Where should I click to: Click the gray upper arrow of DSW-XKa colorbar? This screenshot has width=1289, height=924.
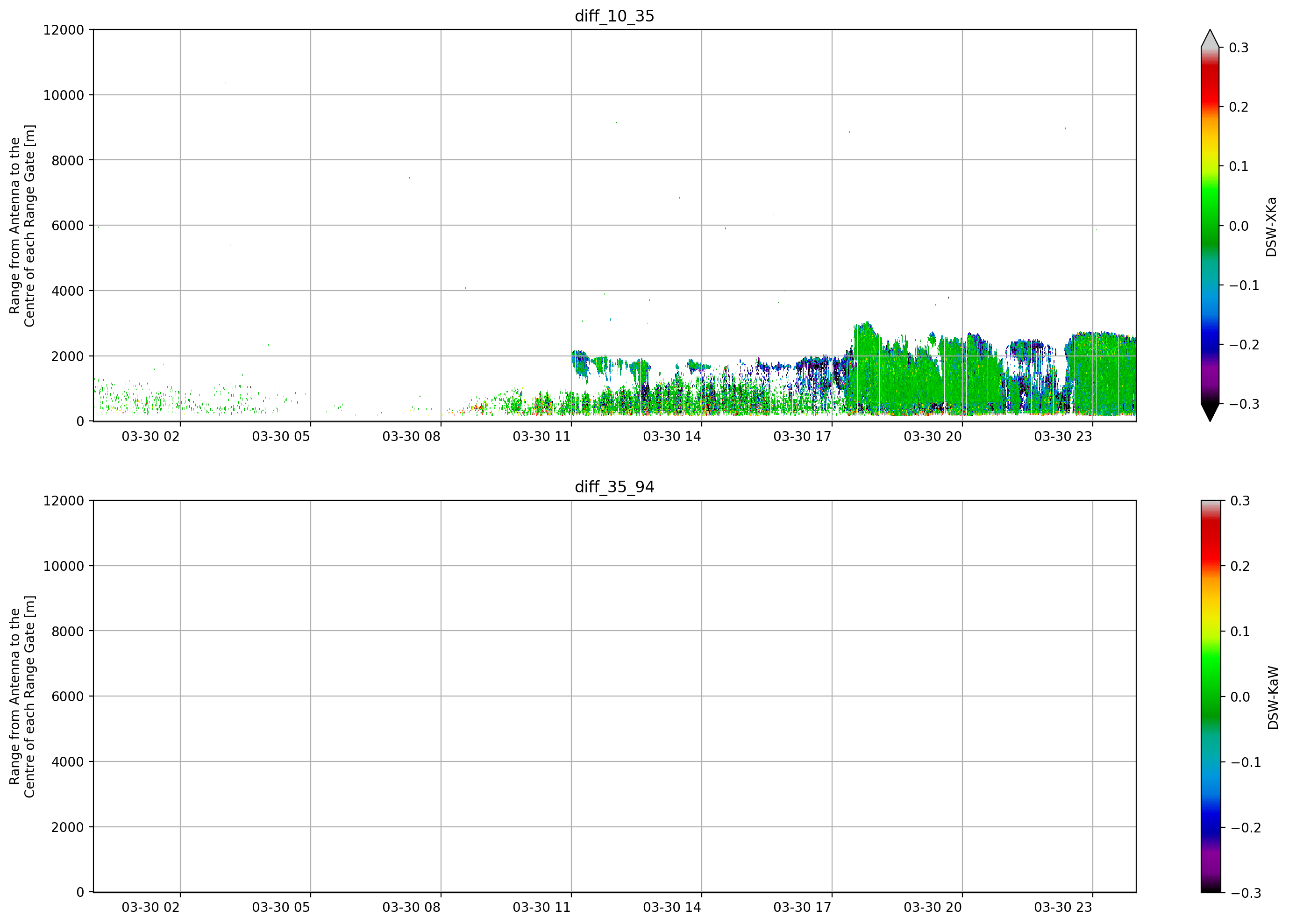pyautogui.click(x=1210, y=40)
